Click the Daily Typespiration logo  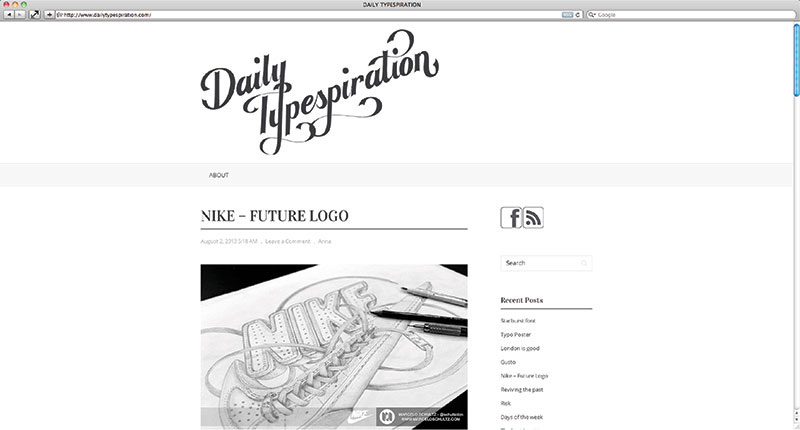pos(319,92)
